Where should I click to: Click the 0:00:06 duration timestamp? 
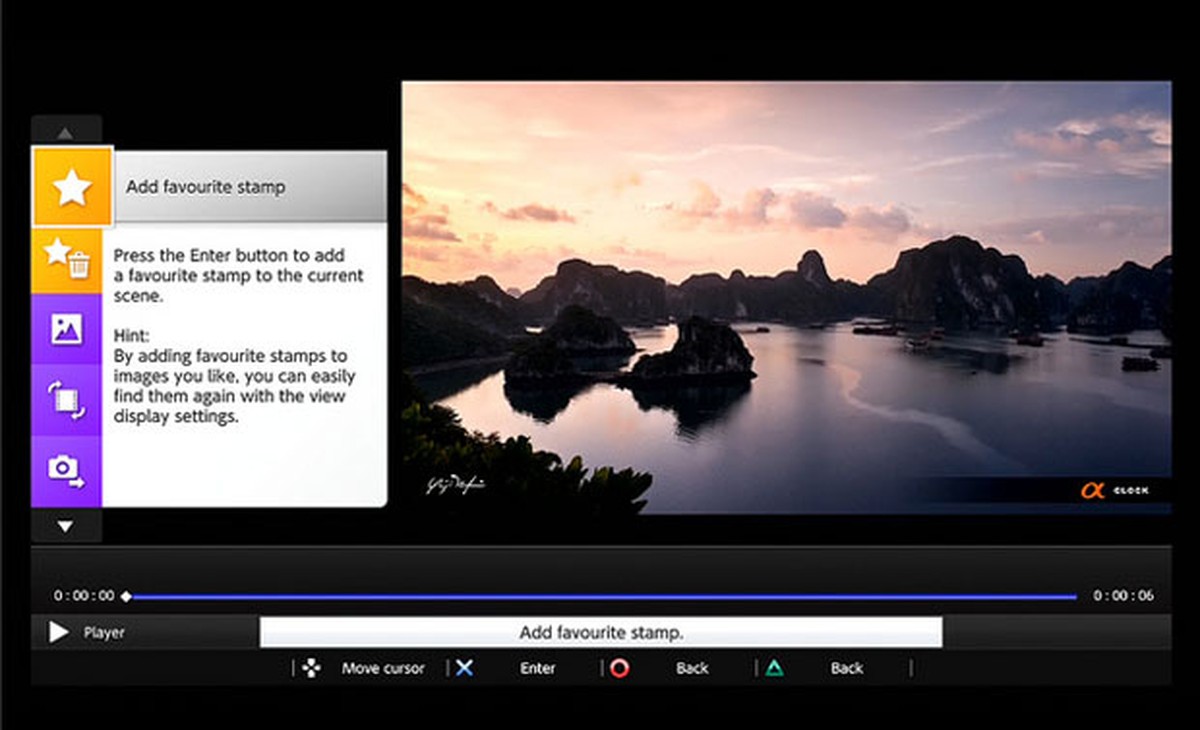1120,595
